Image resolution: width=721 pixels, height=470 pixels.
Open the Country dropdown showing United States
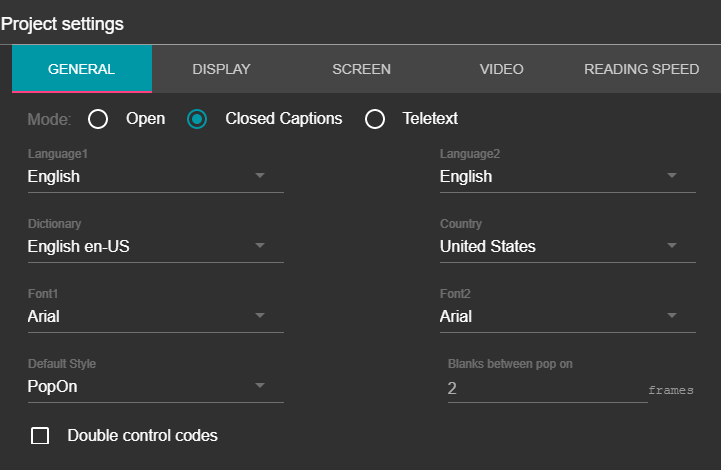(x=567, y=246)
